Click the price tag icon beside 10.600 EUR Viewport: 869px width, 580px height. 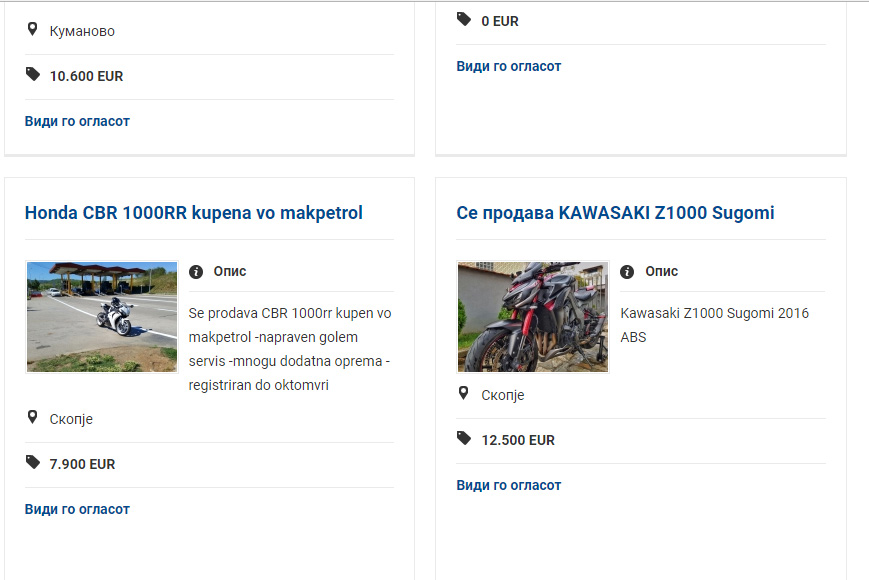tap(33, 74)
